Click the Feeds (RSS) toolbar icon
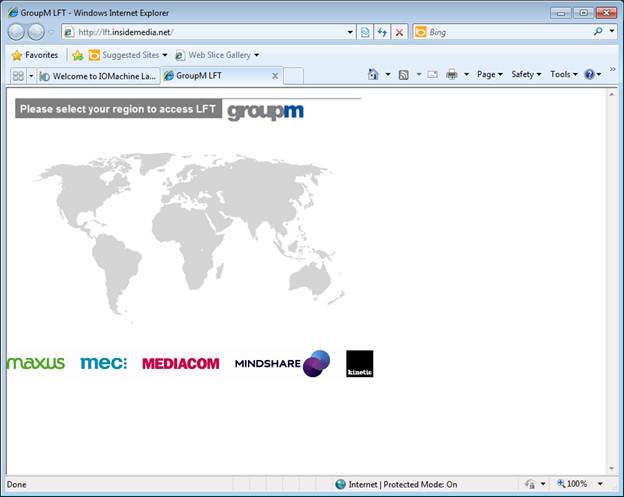Viewport: 624px width, 497px height. coord(403,75)
